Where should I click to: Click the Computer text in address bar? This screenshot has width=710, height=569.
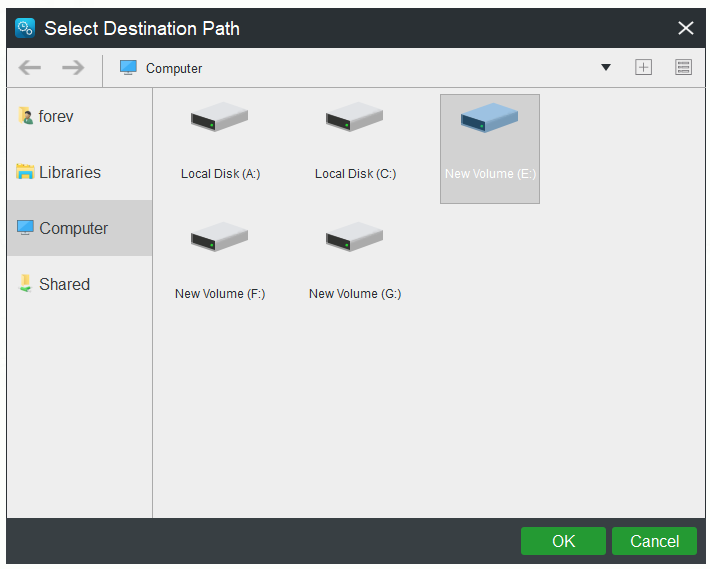(x=174, y=68)
